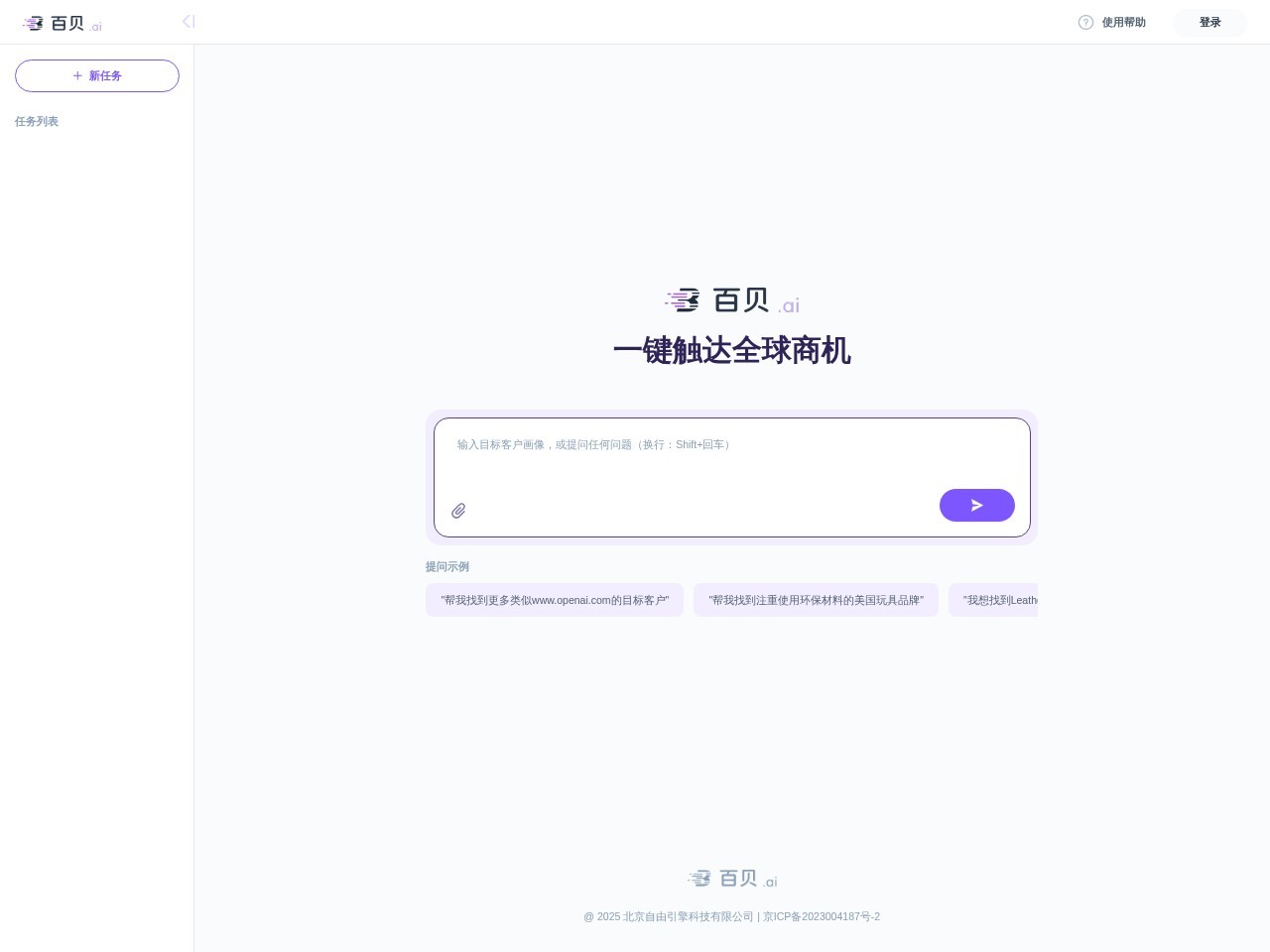Click the 一键触达全球商机 headline text

tap(731, 351)
